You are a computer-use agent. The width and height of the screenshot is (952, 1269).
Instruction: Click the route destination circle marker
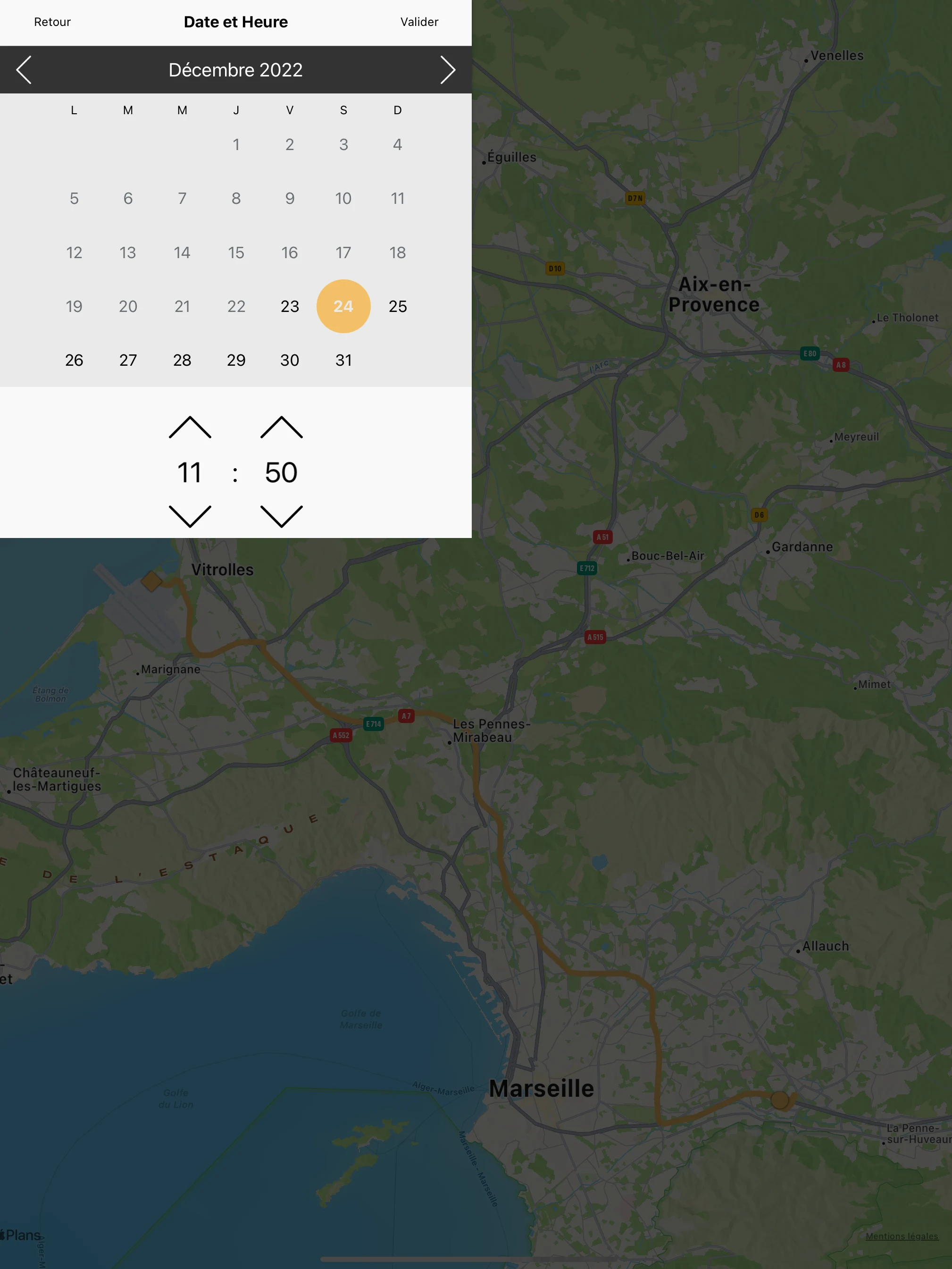point(779,1101)
